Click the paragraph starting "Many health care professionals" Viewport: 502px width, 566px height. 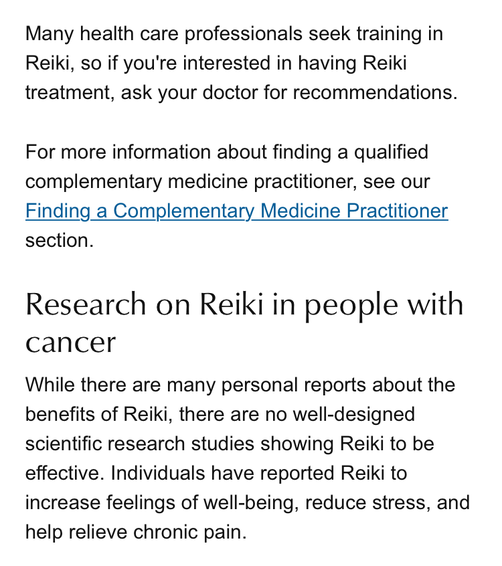(x=241, y=63)
